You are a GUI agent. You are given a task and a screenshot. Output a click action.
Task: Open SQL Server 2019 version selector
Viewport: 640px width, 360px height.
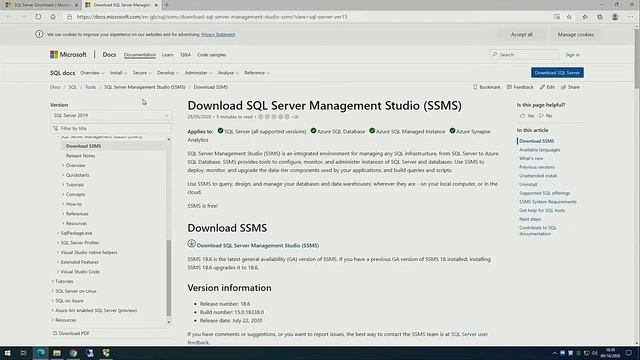pos(111,116)
